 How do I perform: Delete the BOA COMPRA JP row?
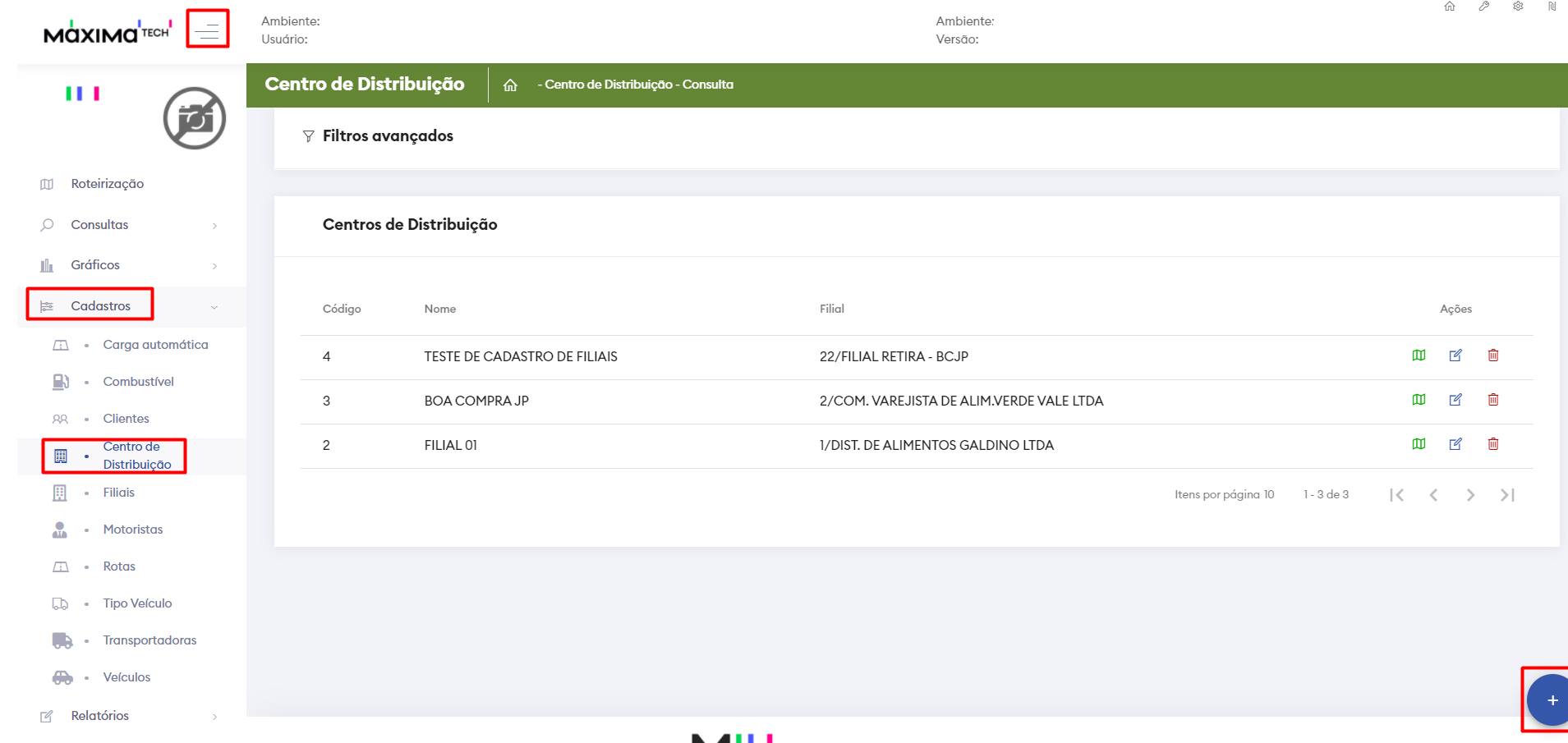[1493, 400]
